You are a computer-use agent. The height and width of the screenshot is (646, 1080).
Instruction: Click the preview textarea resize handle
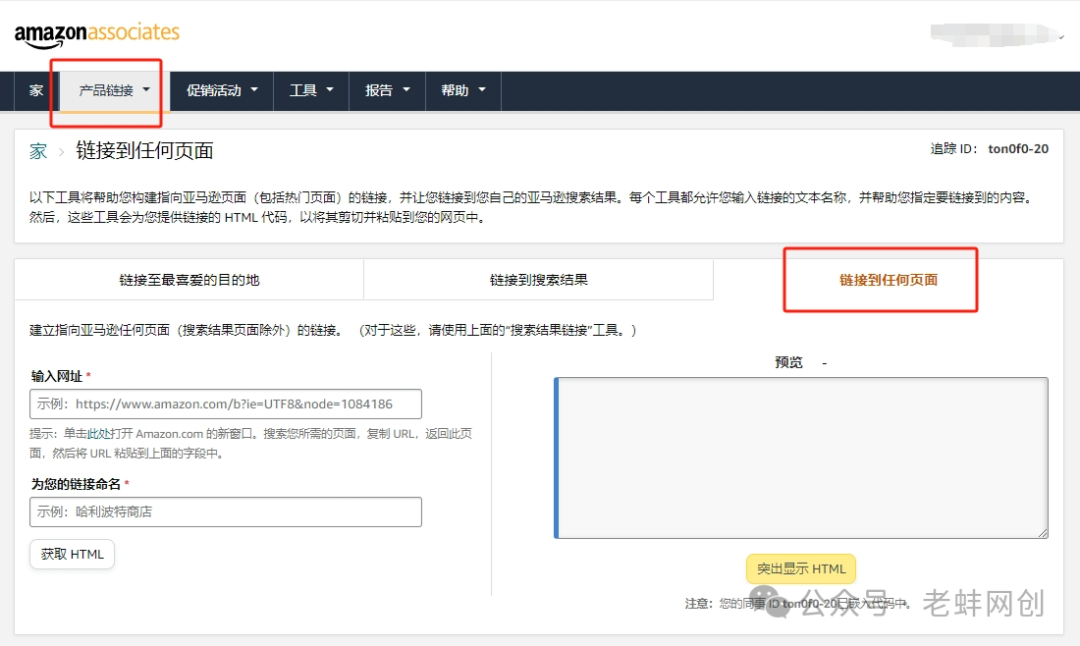(x=1043, y=533)
